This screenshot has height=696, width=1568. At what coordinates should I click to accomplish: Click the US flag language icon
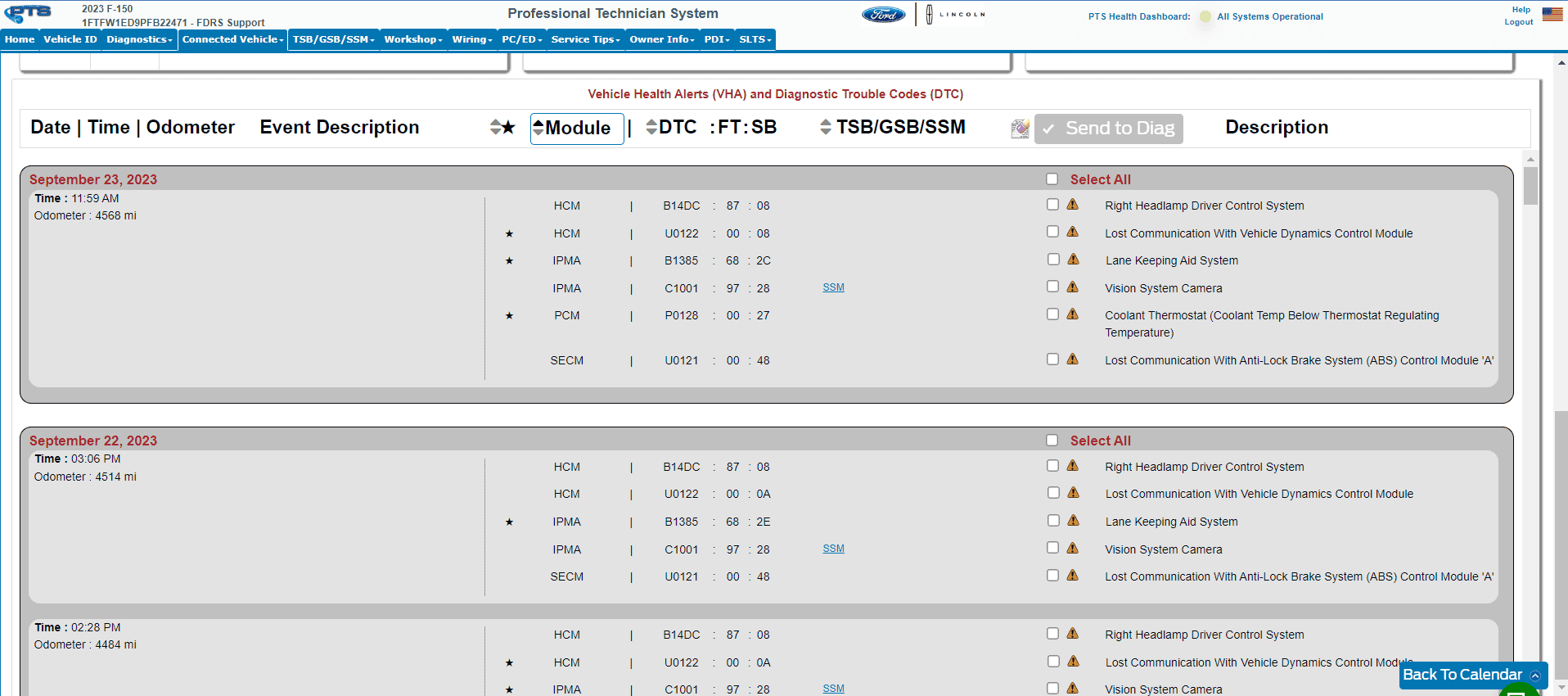point(1552,14)
